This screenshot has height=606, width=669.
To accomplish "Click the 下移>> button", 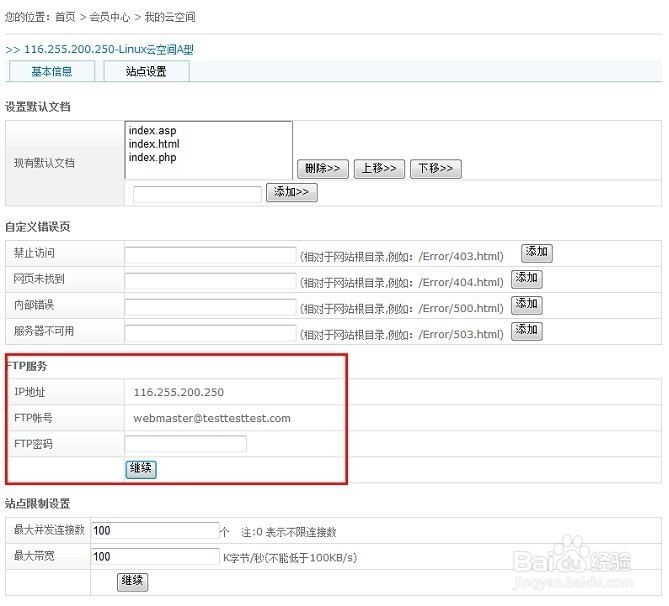I will (x=436, y=169).
